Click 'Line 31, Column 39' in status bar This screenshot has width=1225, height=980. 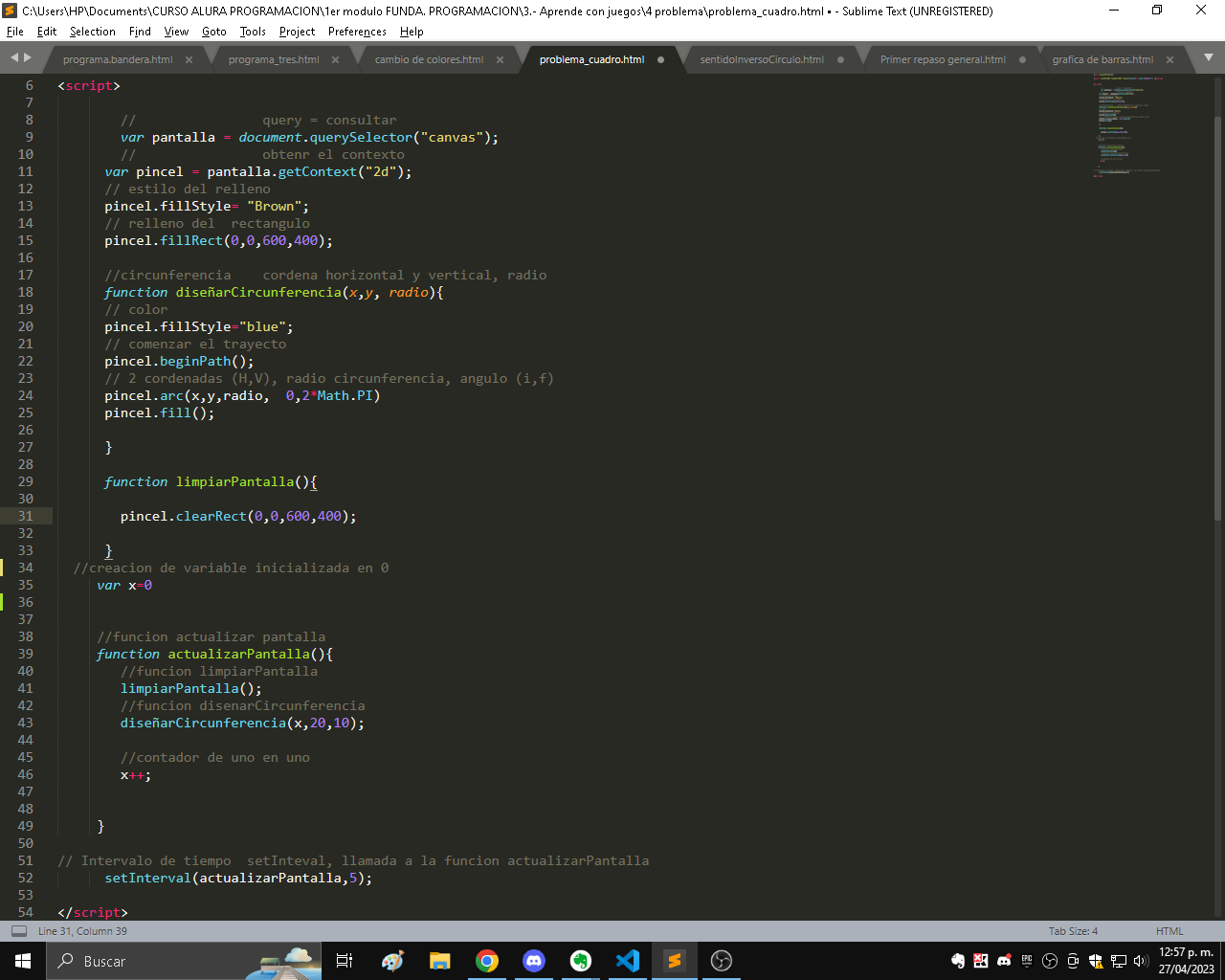coord(82,931)
